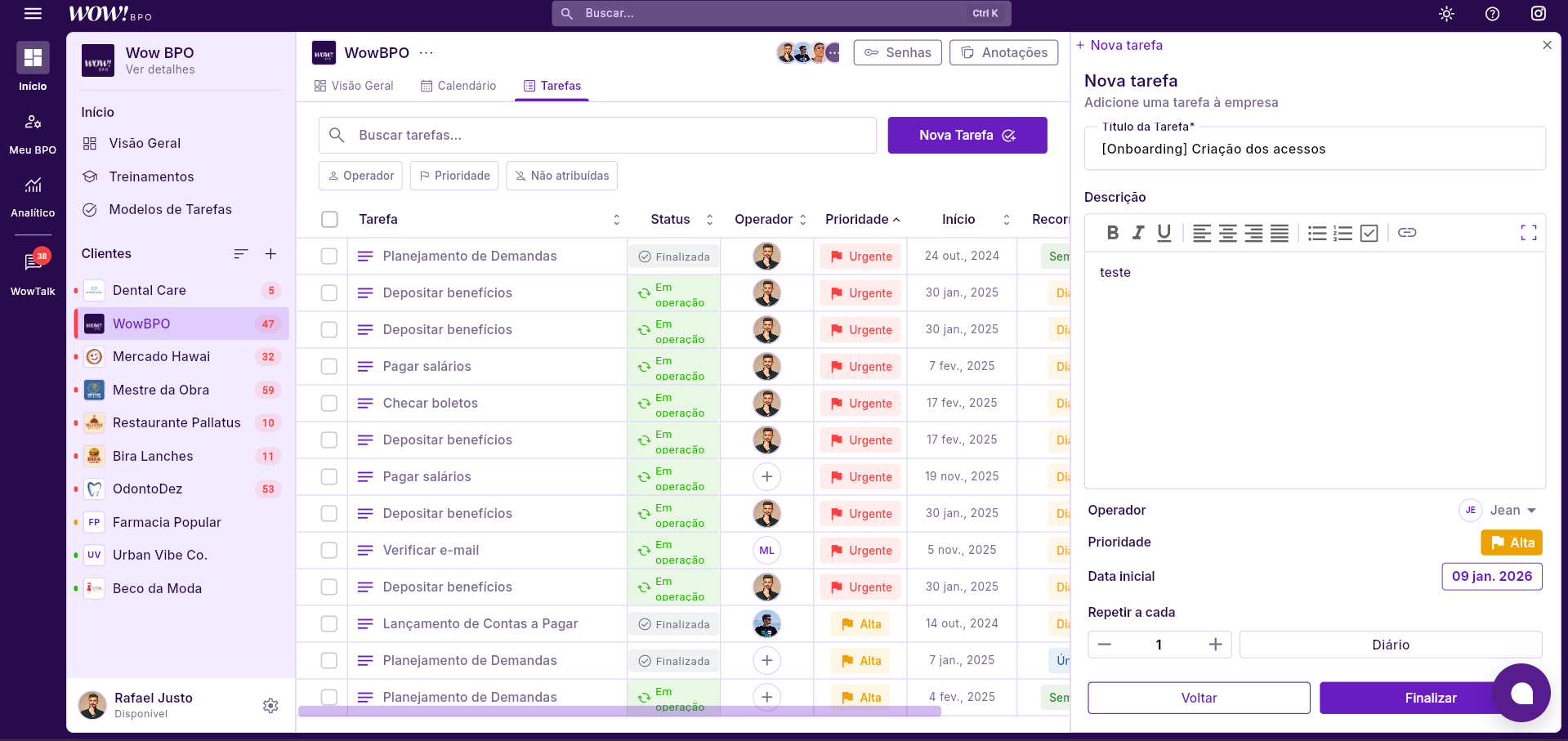
Task: Apply italic formatting in description editor
Action: [1138, 233]
